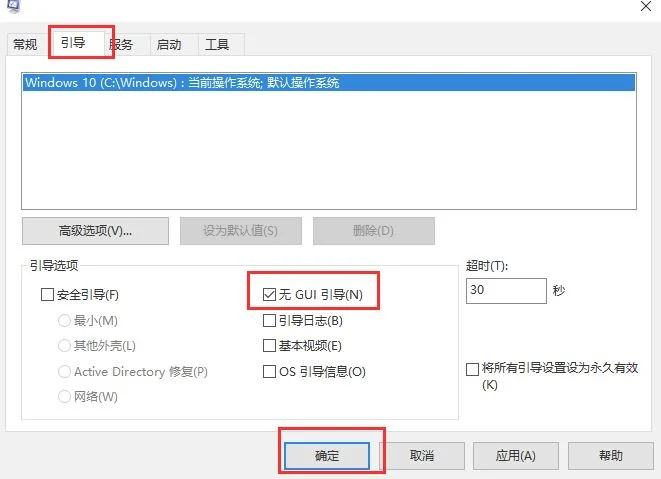
Task: Click the system configuration title bar icon
Action: (x=13, y=5)
